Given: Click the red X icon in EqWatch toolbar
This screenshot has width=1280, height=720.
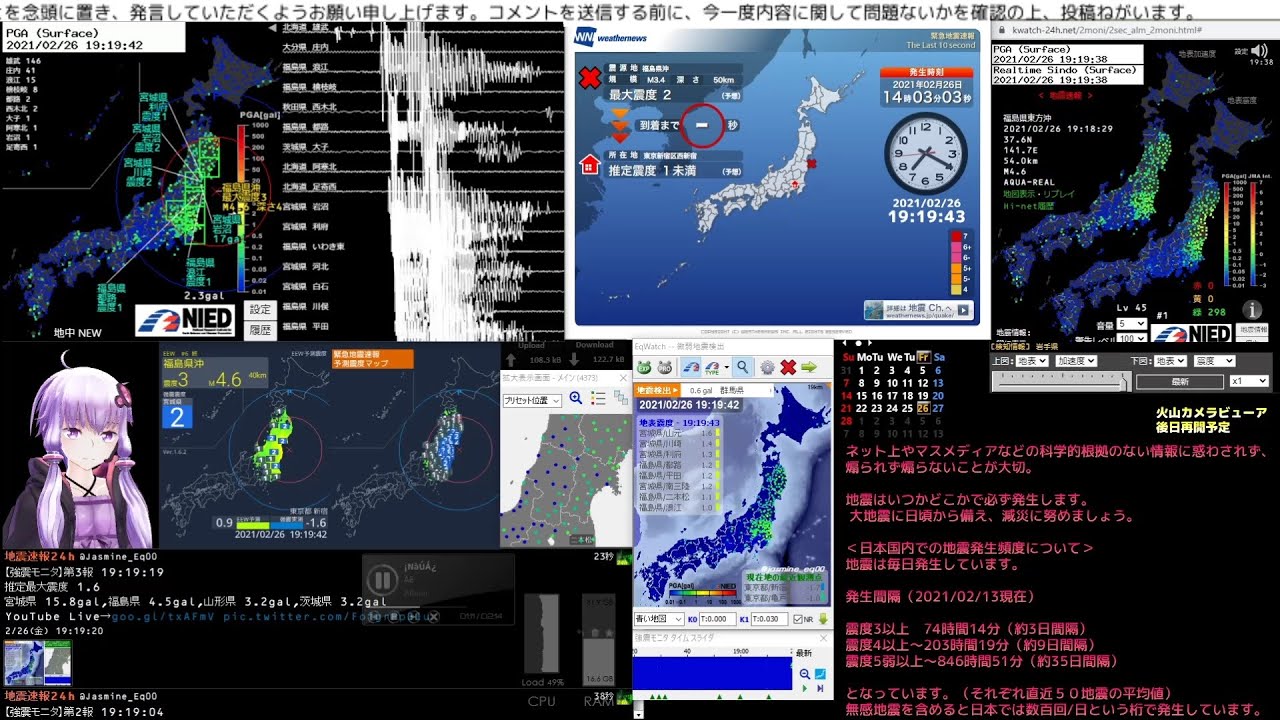Looking at the screenshot, I should coord(788,367).
